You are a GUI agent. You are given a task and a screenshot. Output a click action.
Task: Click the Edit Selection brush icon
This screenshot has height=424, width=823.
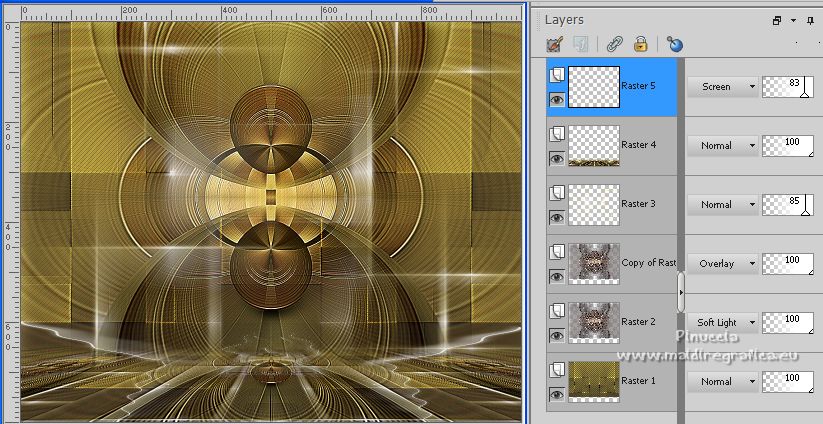tap(554, 44)
